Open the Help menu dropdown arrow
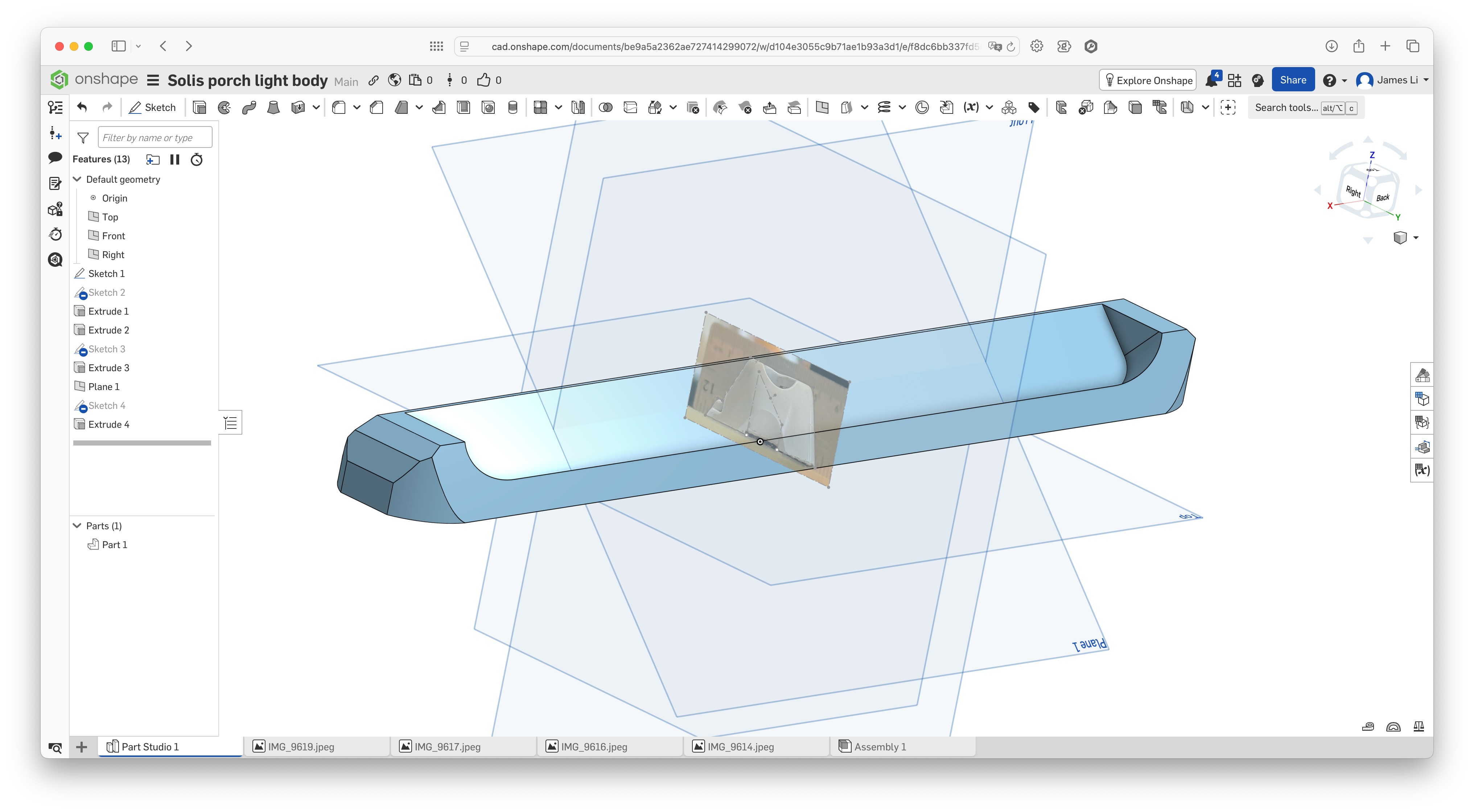Screen dimensions: 1474x812 (x=1344, y=80)
